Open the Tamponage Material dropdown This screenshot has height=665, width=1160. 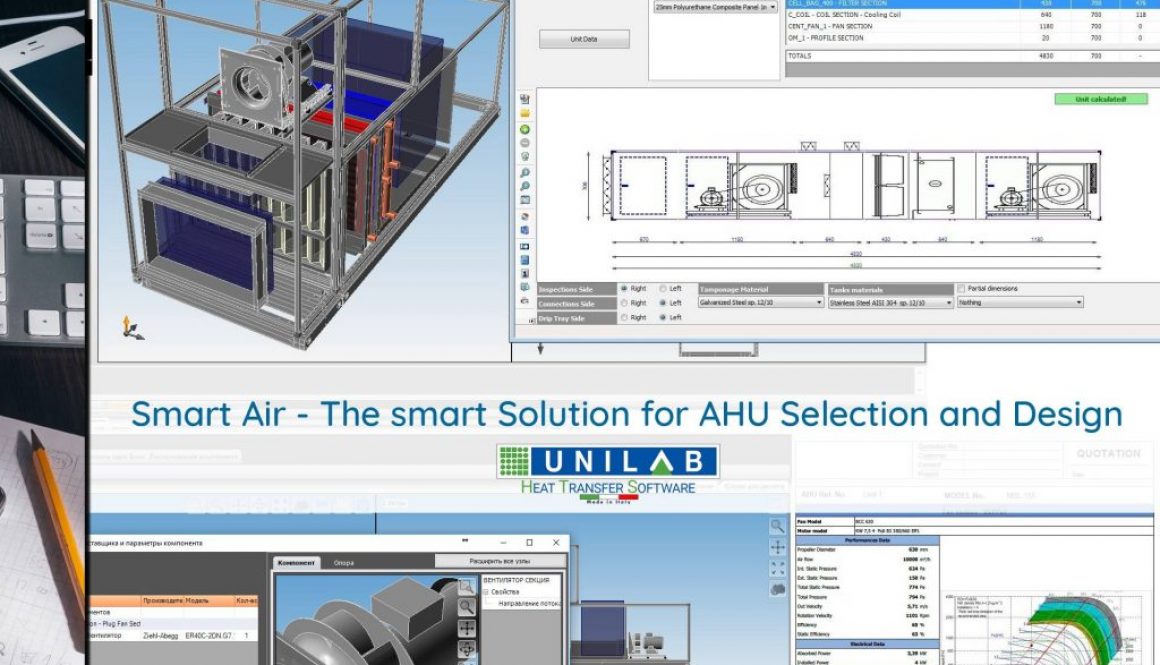pyautogui.click(x=818, y=301)
